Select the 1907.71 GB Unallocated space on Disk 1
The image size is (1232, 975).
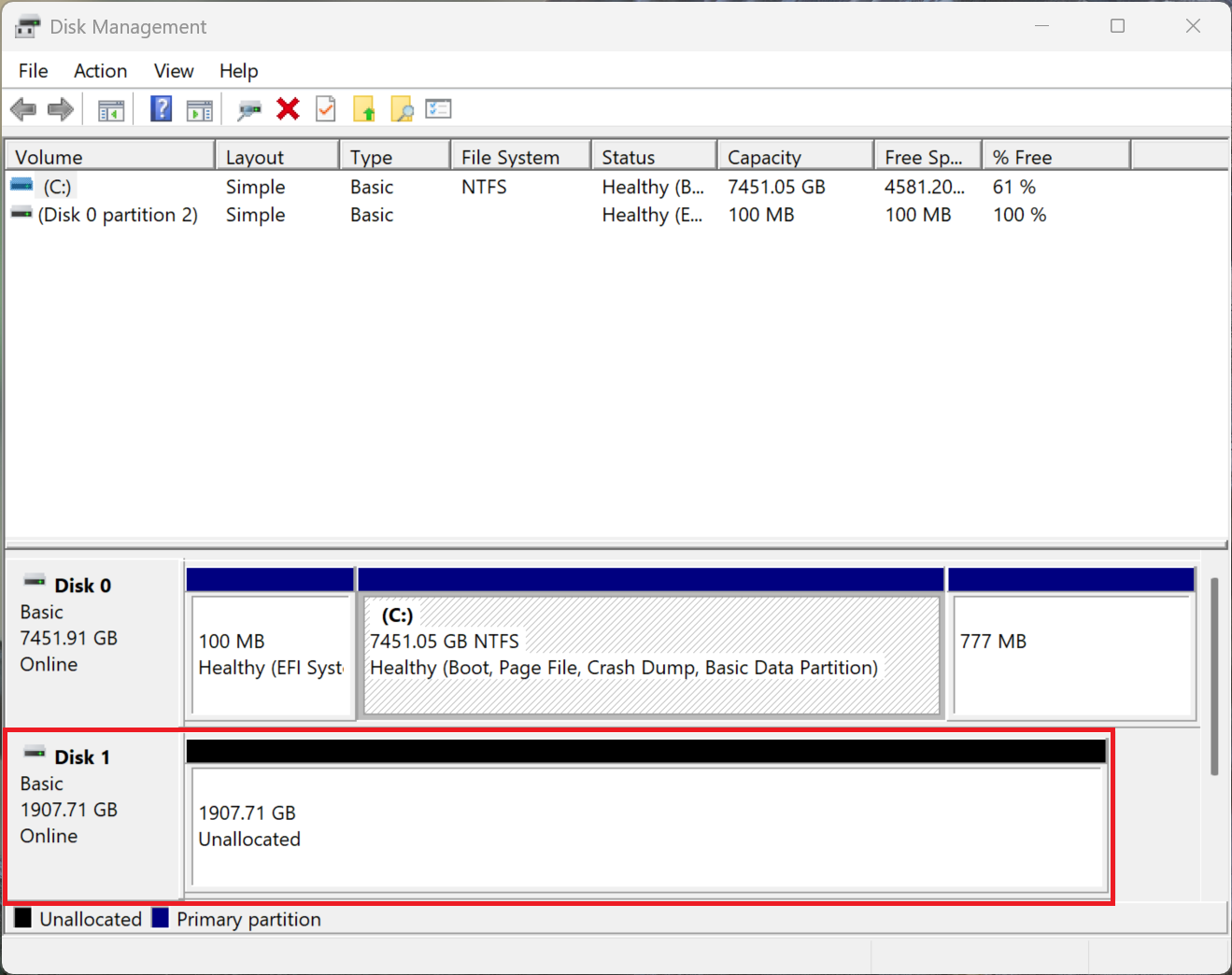tap(646, 826)
